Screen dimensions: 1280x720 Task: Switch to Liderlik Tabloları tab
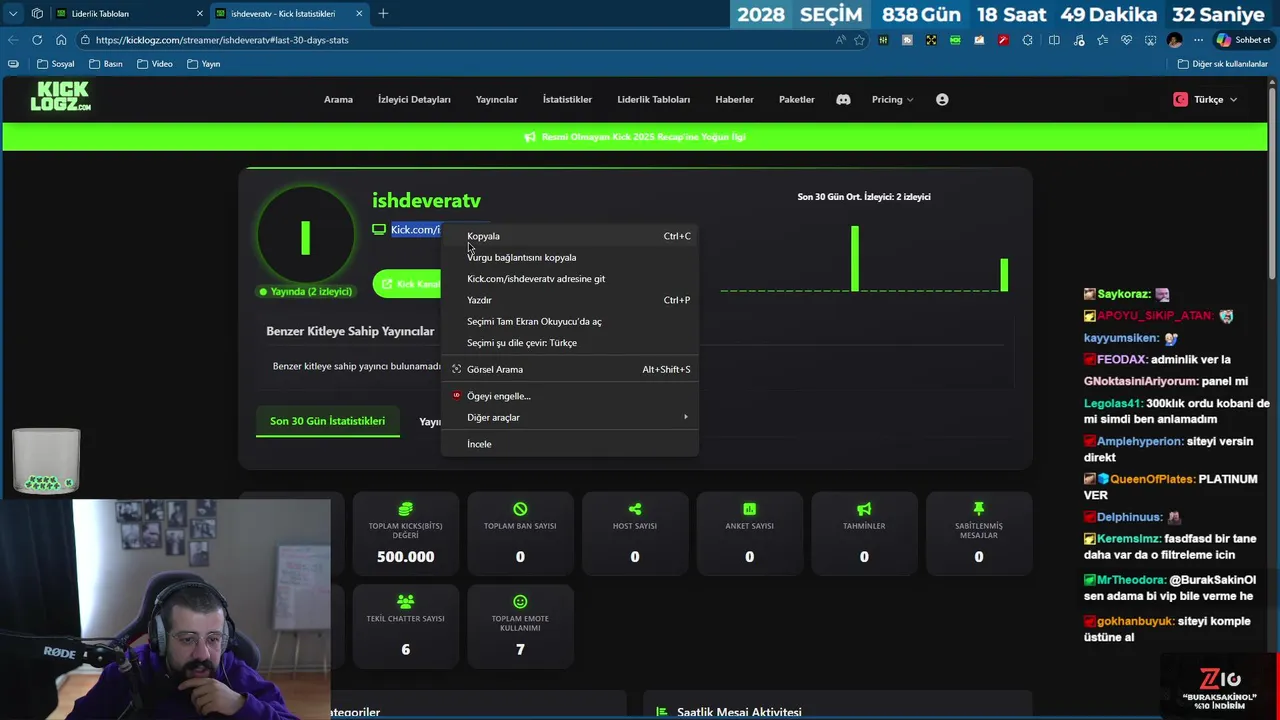click(130, 14)
